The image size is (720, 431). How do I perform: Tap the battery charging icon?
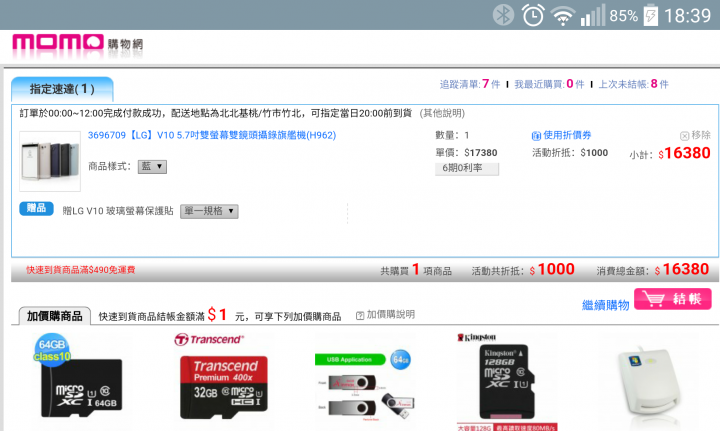click(x=651, y=15)
